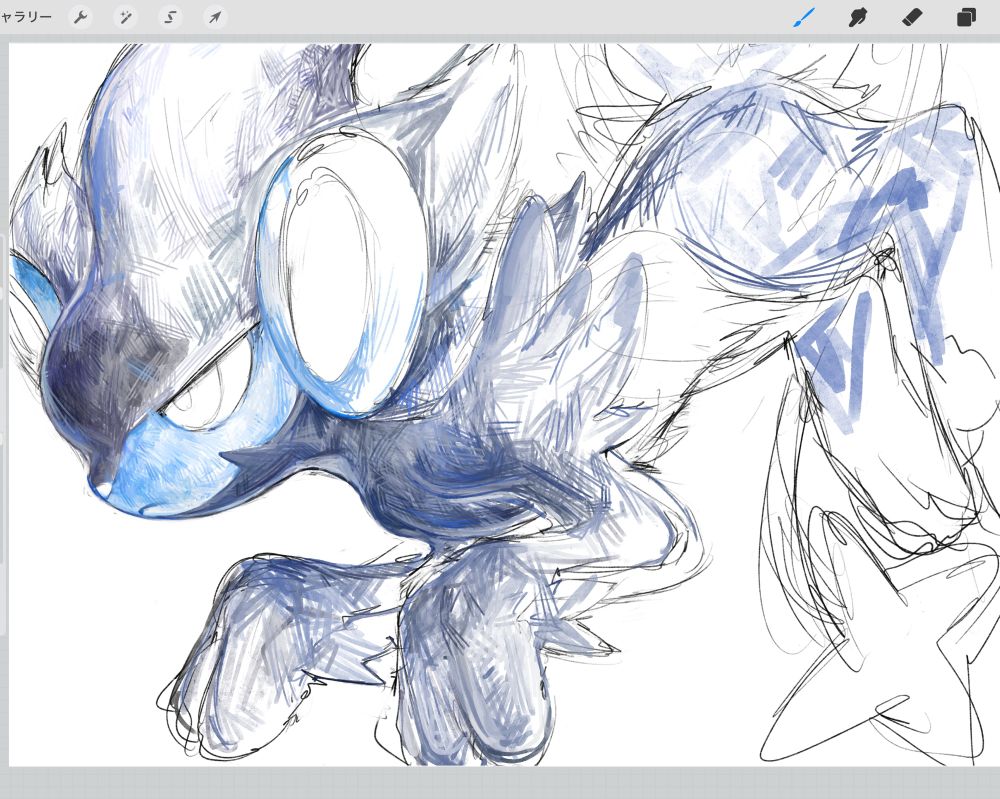This screenshot has height=799, width=1000.
Task: Tap the Smudge icon again to open smudge brushes
Action: (857, 16)
